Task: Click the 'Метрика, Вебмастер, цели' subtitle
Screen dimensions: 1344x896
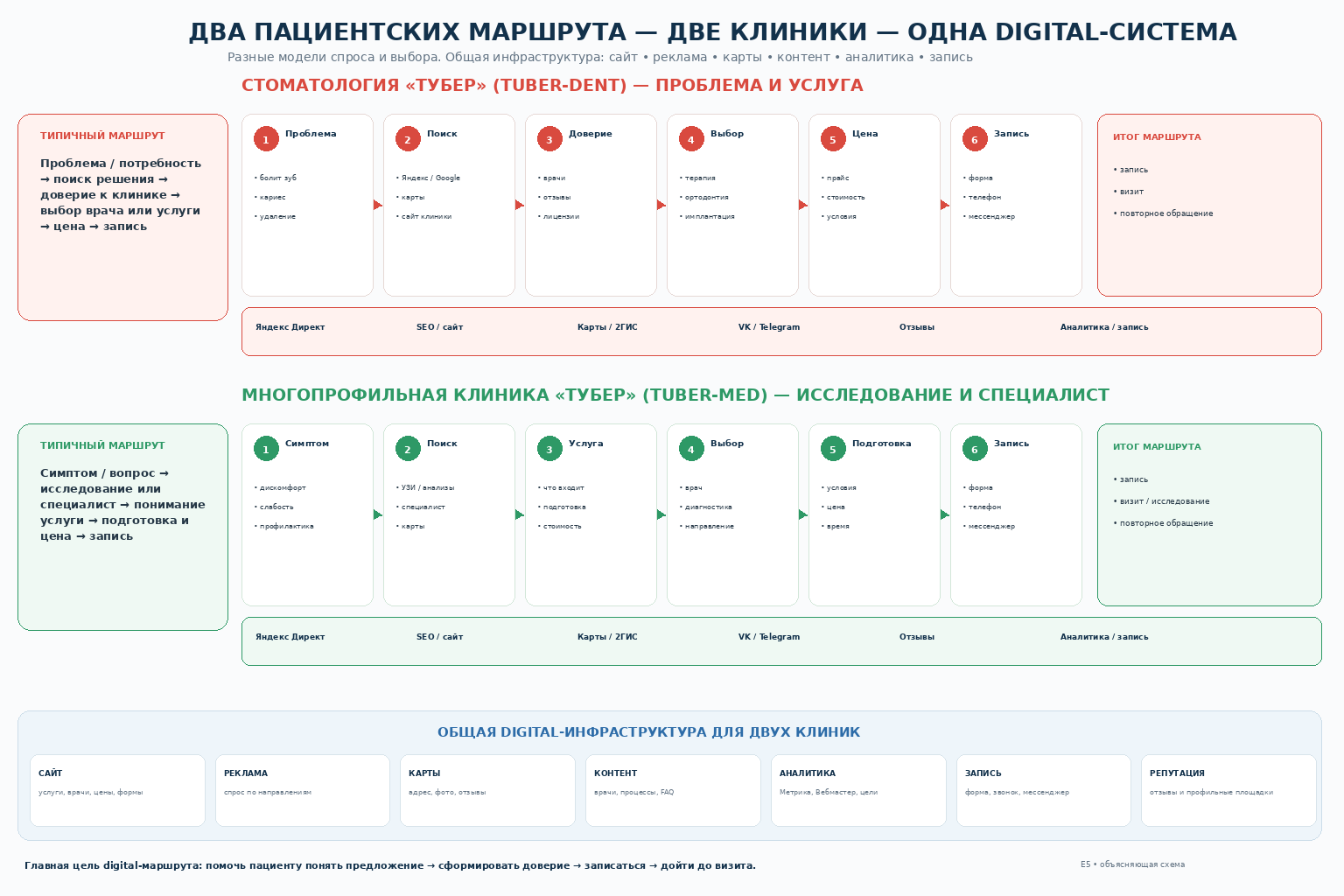Action: coord(828,793)
